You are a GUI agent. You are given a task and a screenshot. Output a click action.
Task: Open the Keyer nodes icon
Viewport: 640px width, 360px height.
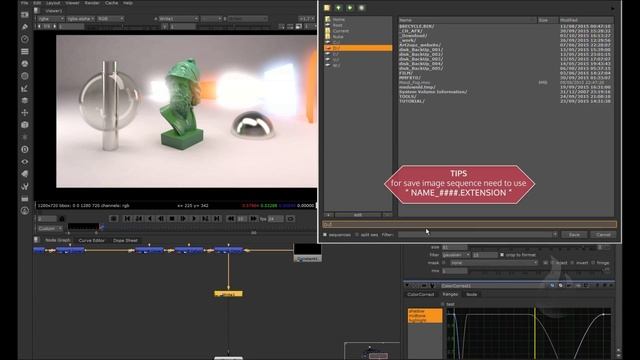(x=24, y=88)
